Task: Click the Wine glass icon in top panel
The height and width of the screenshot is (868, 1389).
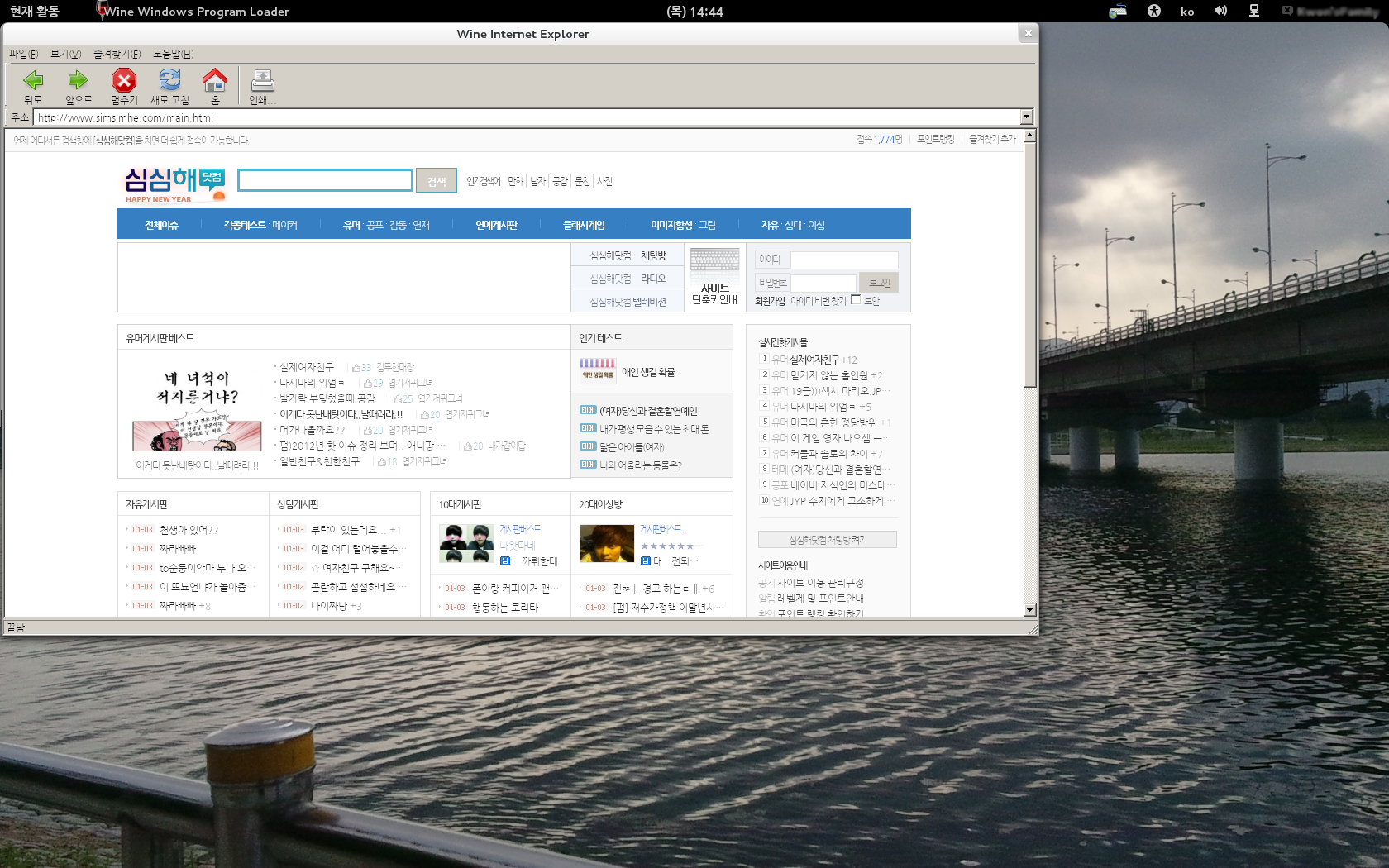Action: (x=102, y=11)
